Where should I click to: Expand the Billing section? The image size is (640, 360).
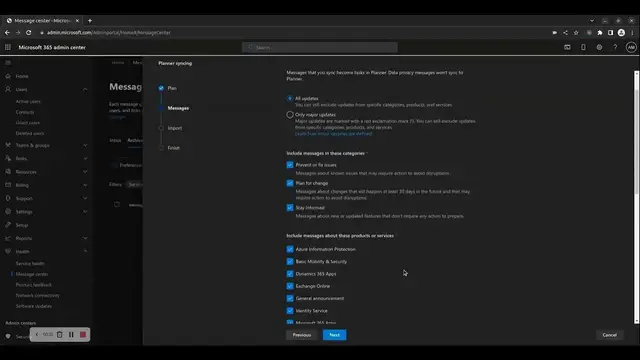[85, 185]
